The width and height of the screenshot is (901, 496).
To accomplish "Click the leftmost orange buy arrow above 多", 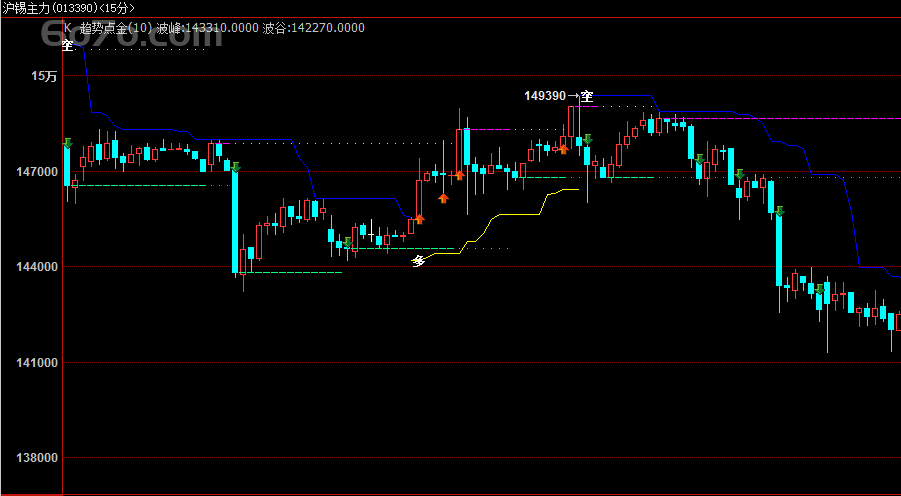I will click(419, 219).
